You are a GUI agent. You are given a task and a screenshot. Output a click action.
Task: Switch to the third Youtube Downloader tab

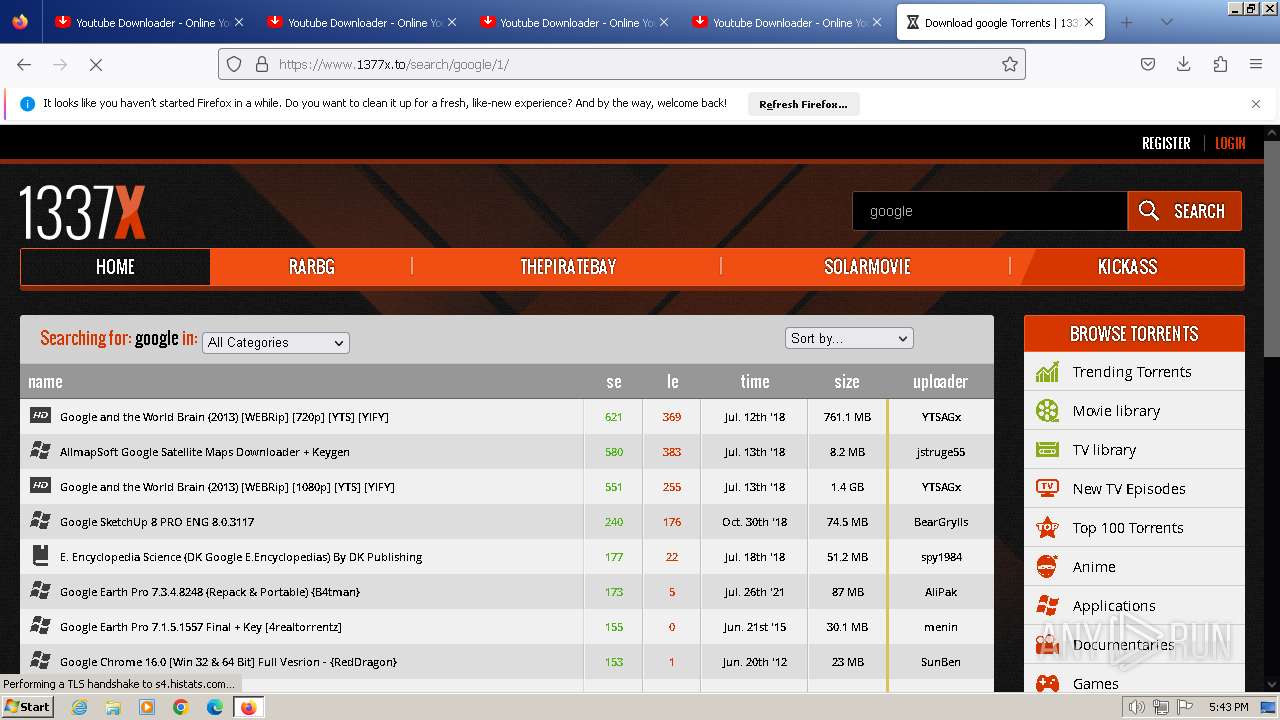coord(574,22)
